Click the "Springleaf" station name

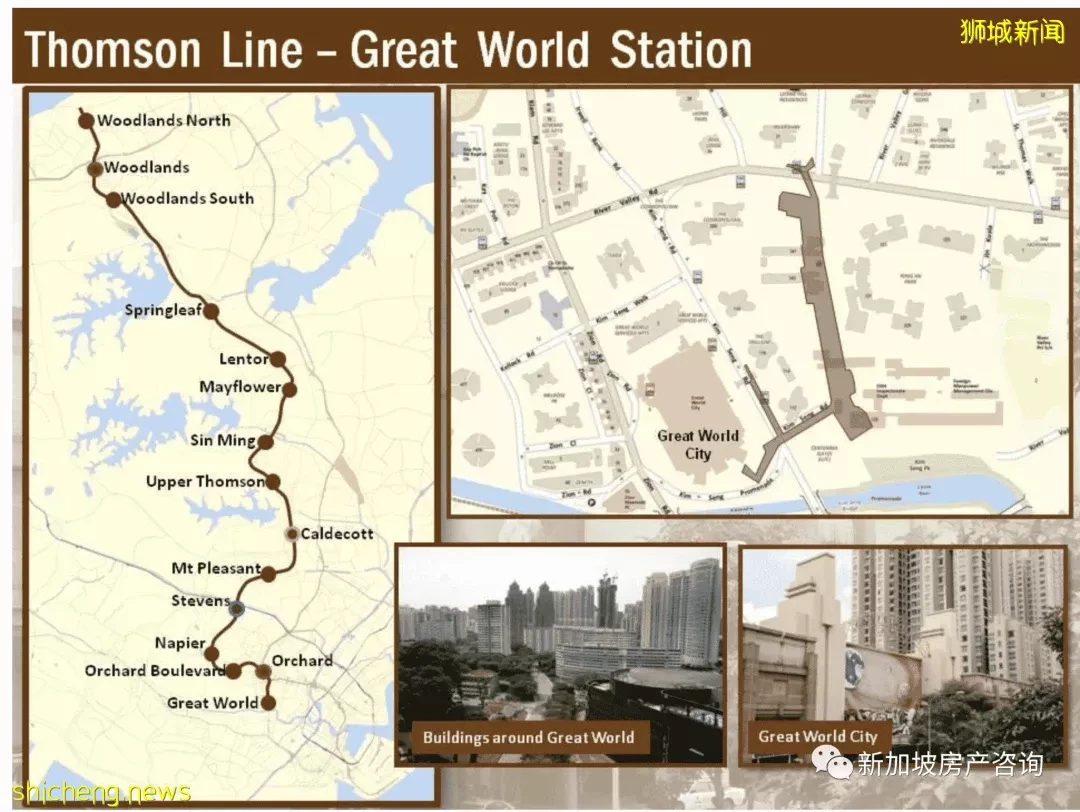coord(163,310)
